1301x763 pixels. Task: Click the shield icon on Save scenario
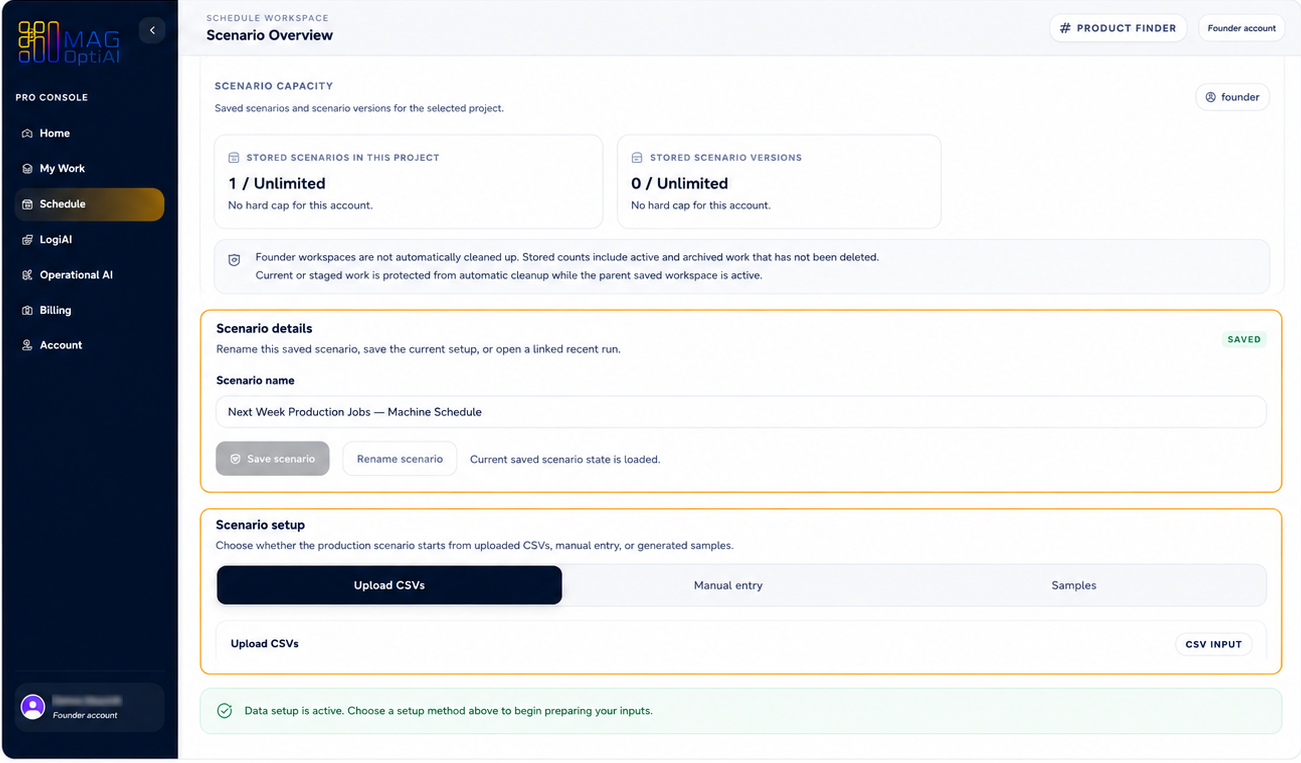tap(236, 459)
